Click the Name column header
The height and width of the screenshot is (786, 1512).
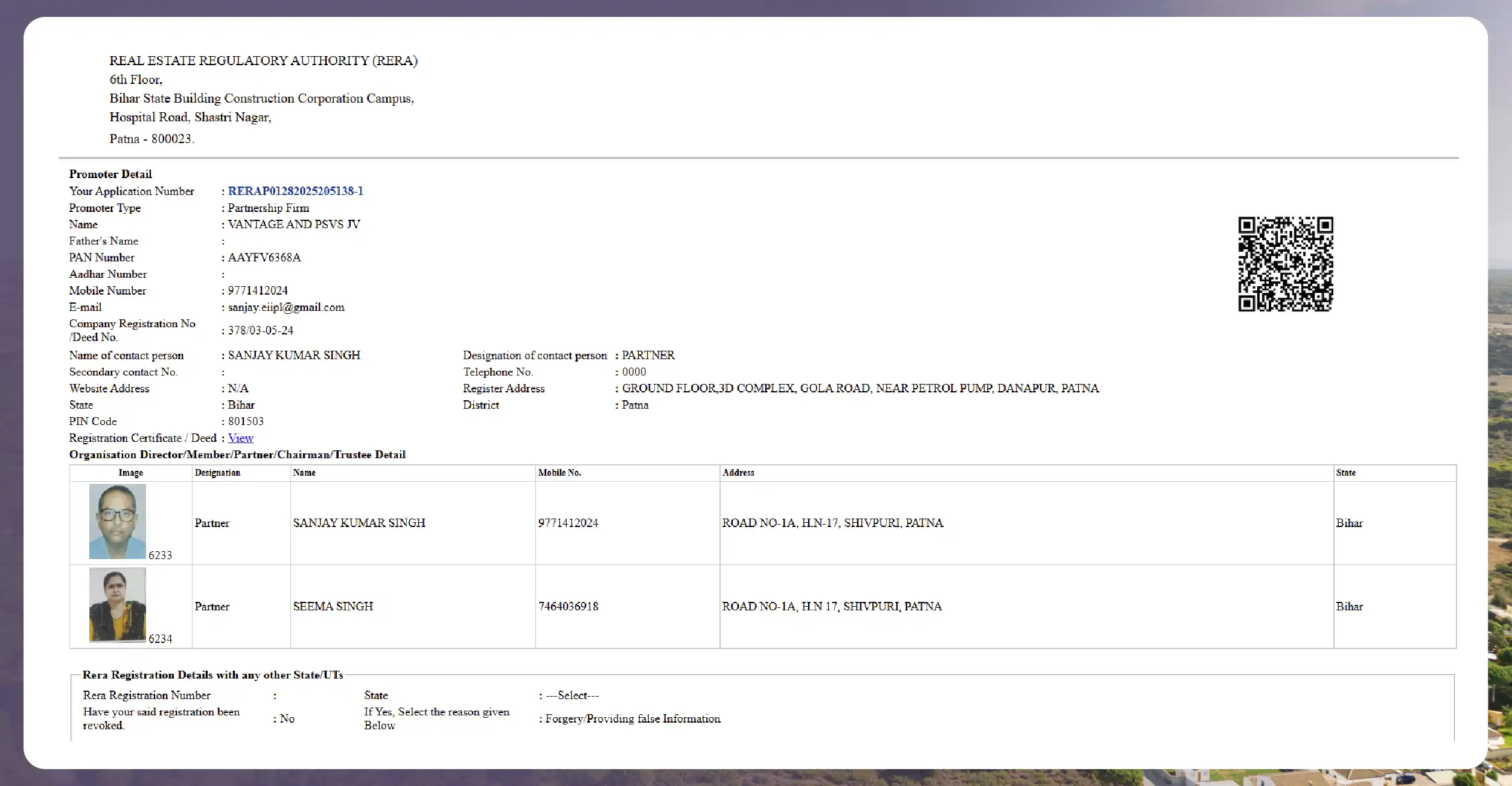click(x=305, y=473)
